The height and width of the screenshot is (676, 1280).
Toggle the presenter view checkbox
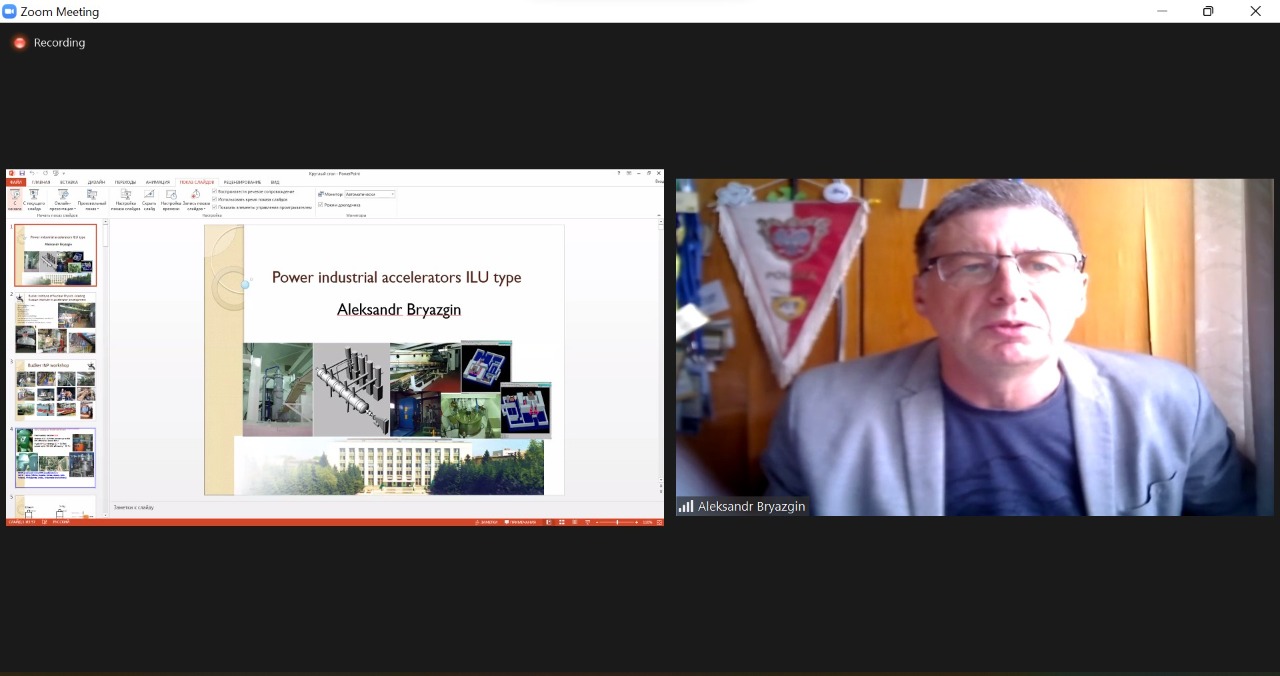tap(321, 204)
